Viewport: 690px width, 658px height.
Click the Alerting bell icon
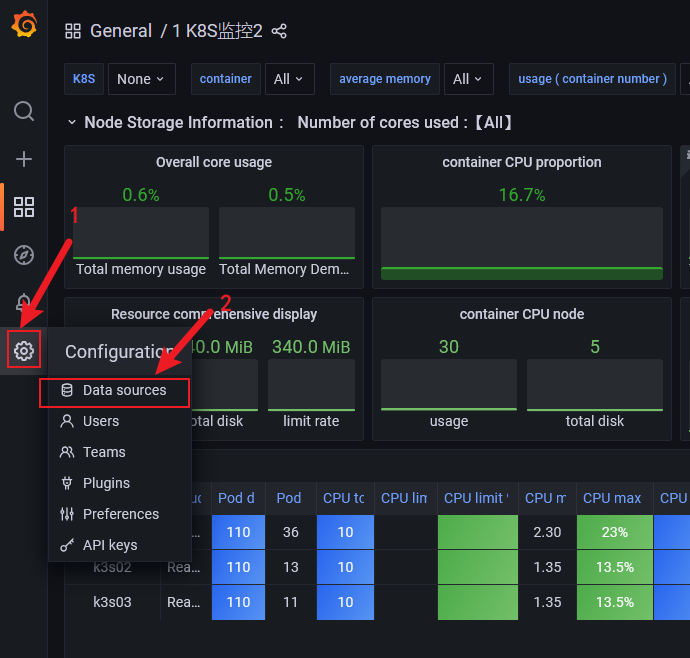(24, 302)
